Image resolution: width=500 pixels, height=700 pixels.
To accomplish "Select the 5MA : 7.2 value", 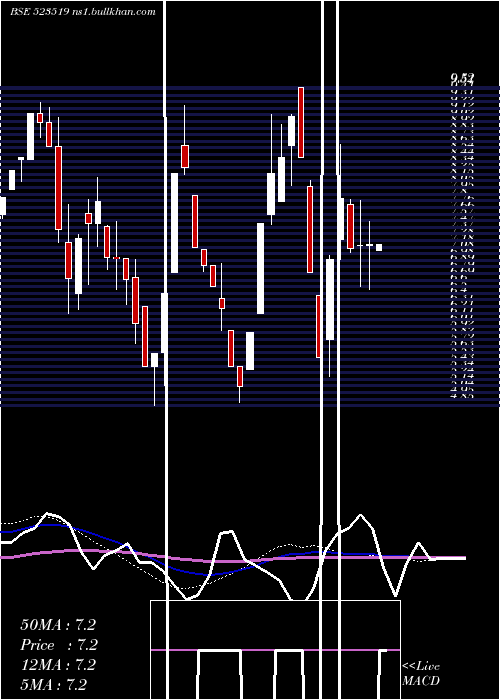I will tap(54, 685).
